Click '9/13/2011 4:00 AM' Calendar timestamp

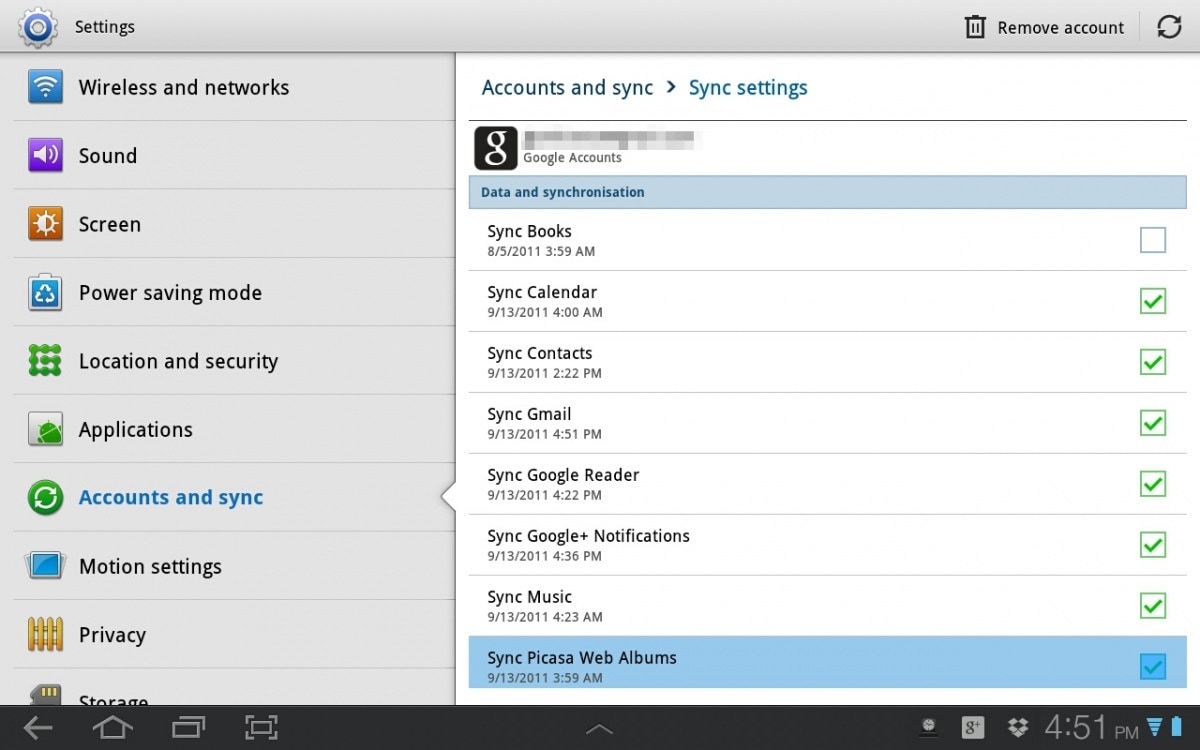[545, 312]
